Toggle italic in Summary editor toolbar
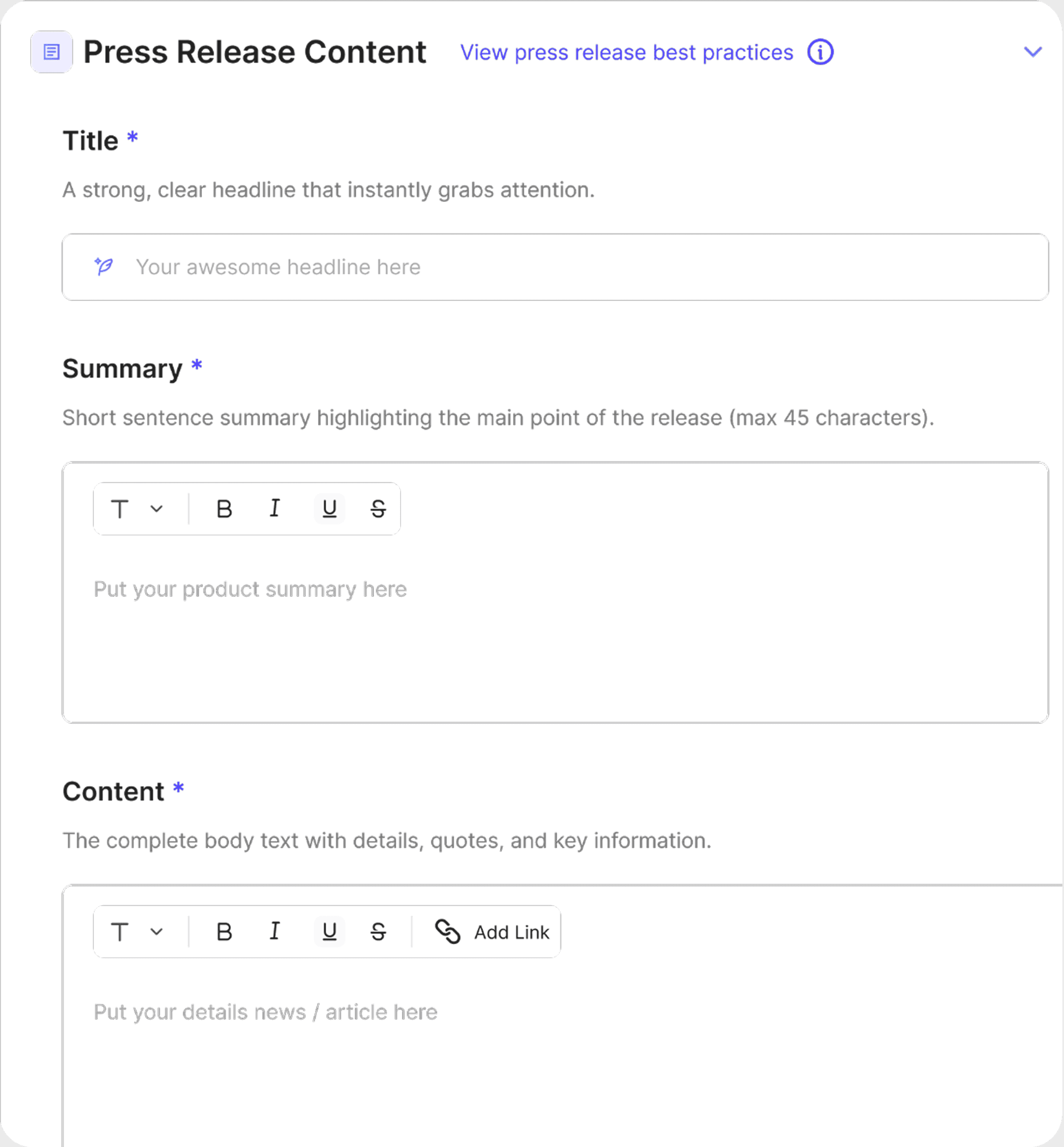This screenshot has height=1147, width=1064. [x=274, y=509]
